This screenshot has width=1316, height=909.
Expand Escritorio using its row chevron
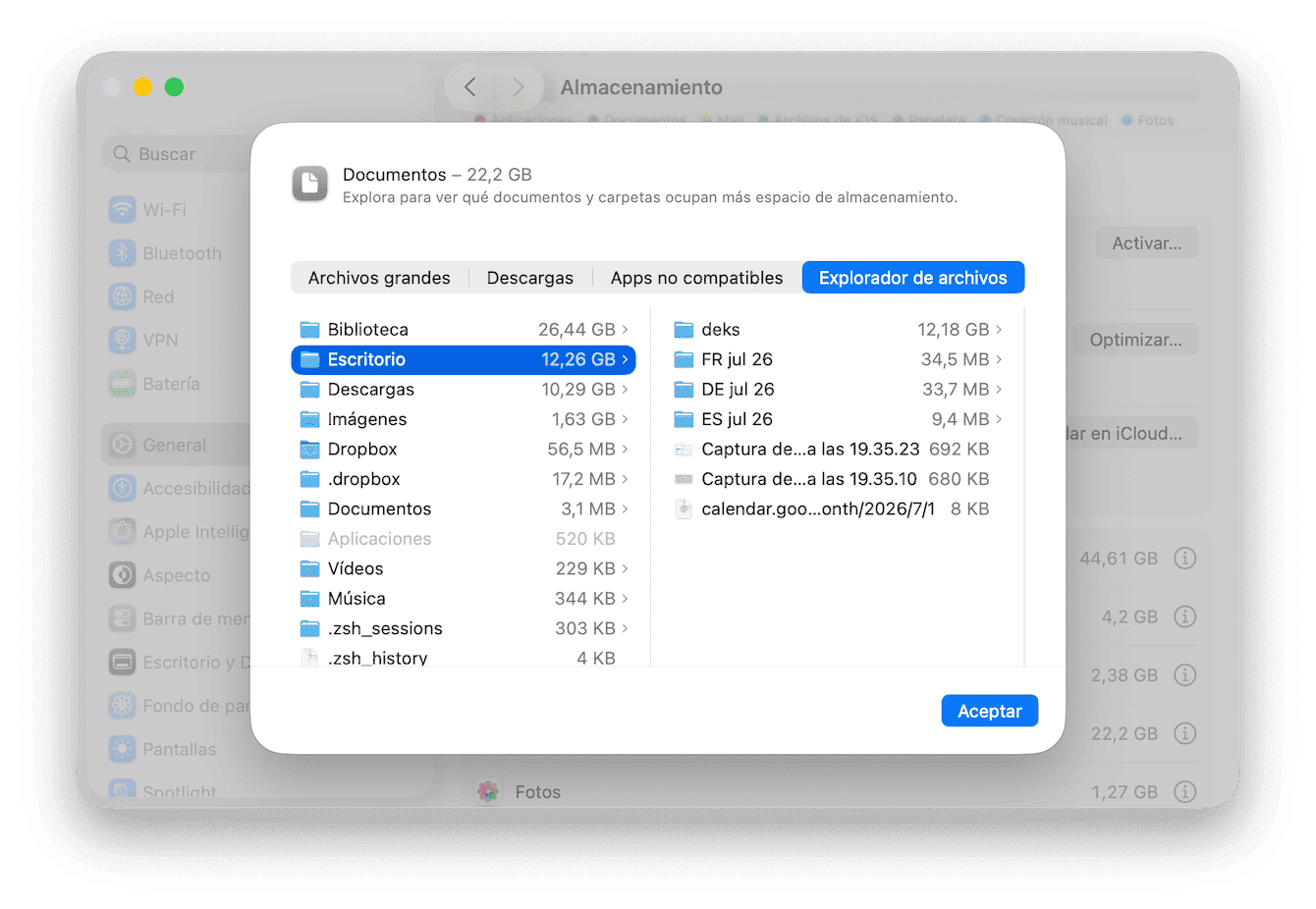tap(625, 359)
